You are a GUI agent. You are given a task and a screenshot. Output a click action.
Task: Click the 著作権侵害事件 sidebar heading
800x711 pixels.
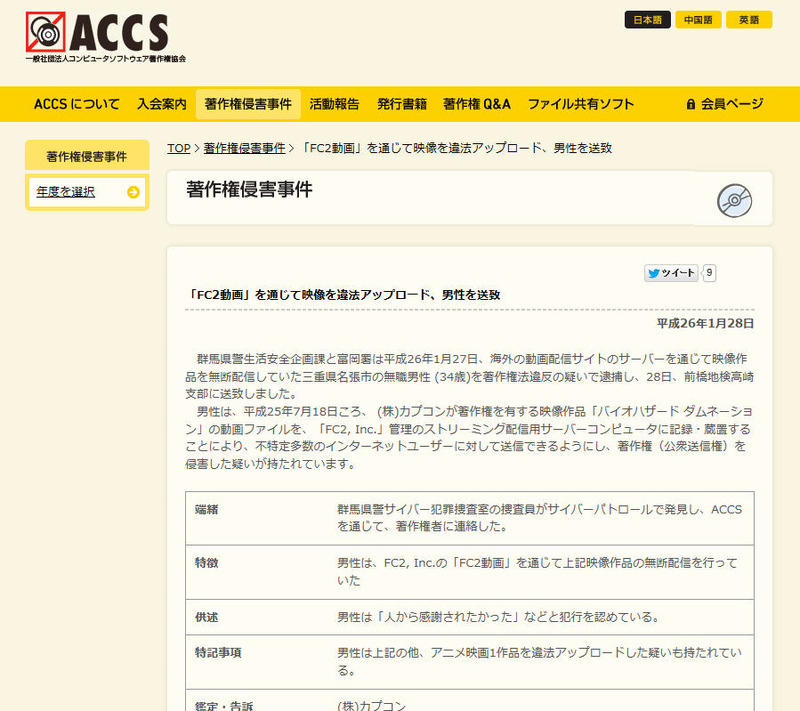[87, 157]
